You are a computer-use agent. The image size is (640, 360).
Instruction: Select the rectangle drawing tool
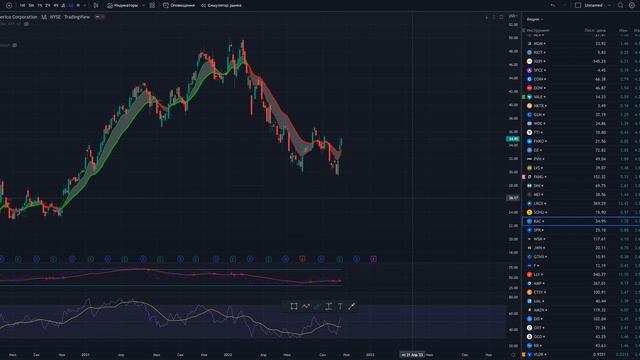pyautogui.click(x=293, y=306)
